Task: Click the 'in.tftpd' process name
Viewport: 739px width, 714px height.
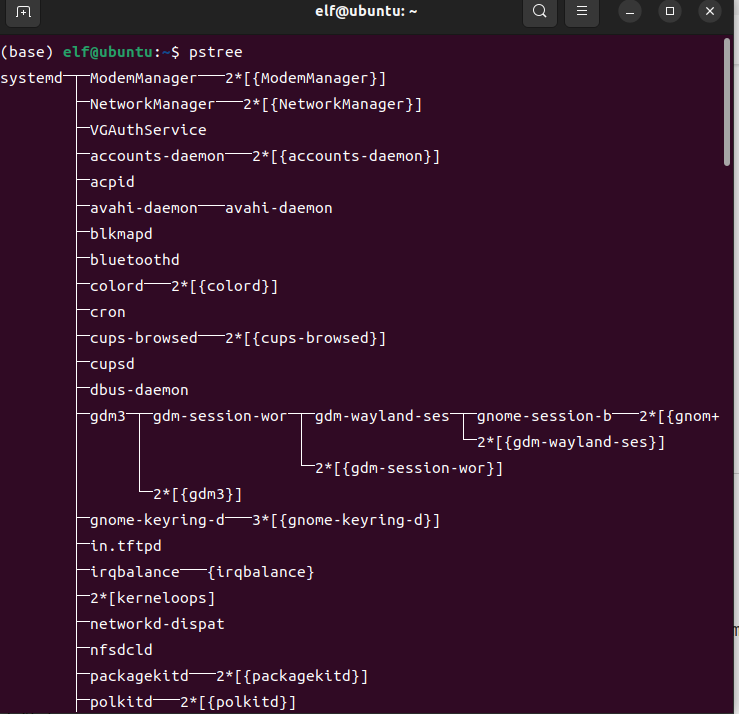Action: pos(125,546)
